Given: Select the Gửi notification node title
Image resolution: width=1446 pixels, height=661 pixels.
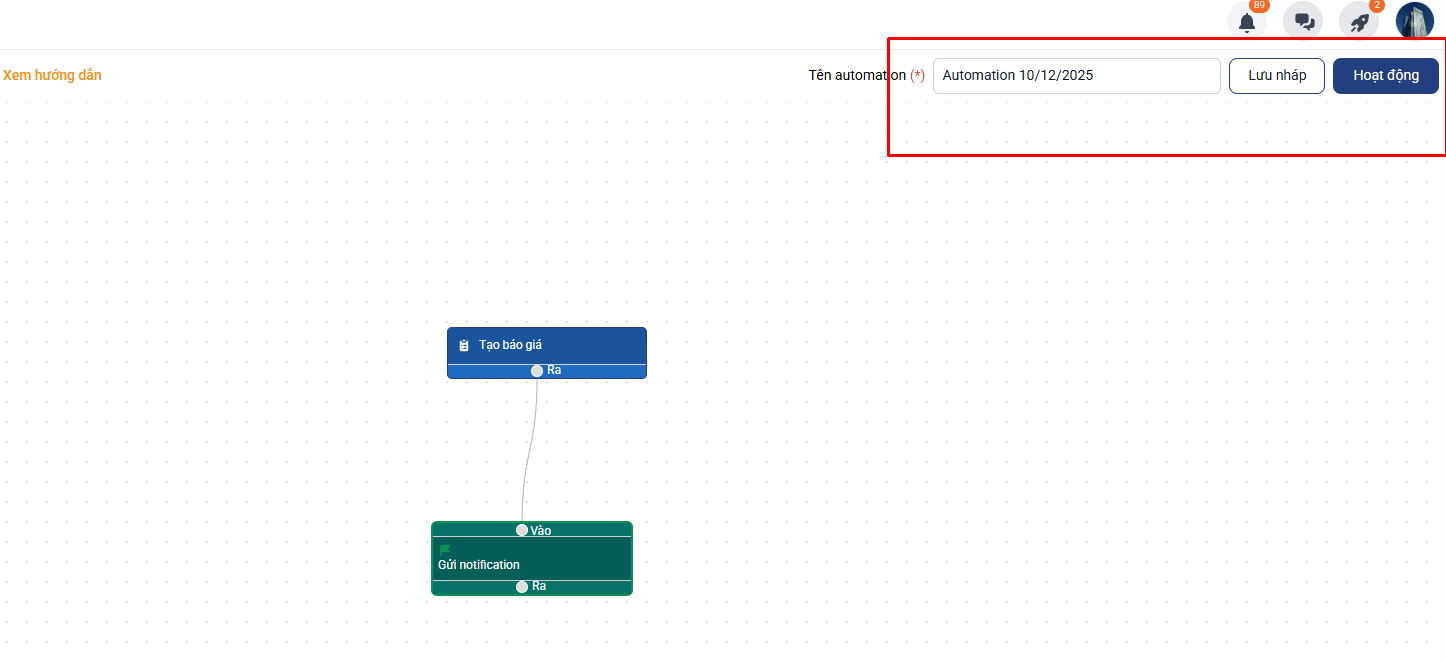Looking at the screenshot, I should tap(479, 565).
